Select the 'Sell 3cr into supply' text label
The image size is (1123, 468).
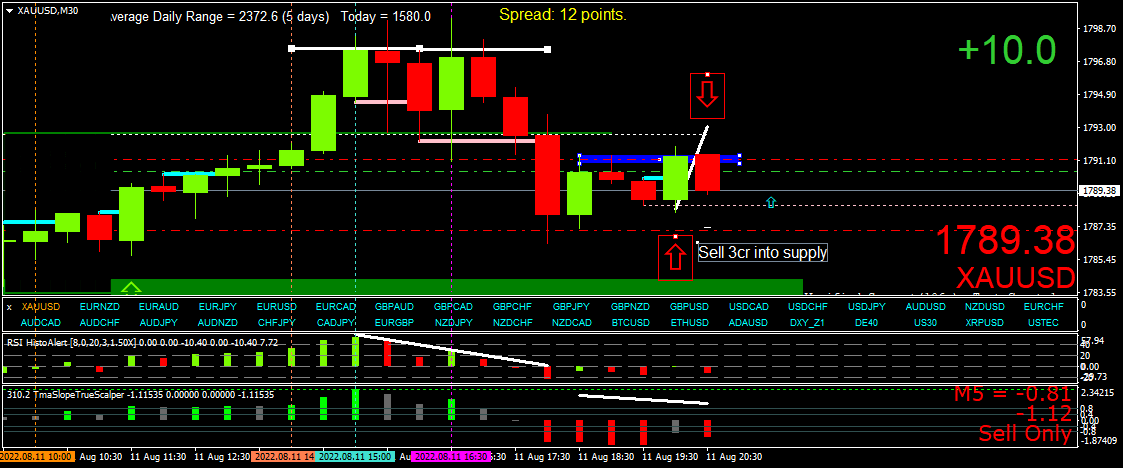point(763,252)
